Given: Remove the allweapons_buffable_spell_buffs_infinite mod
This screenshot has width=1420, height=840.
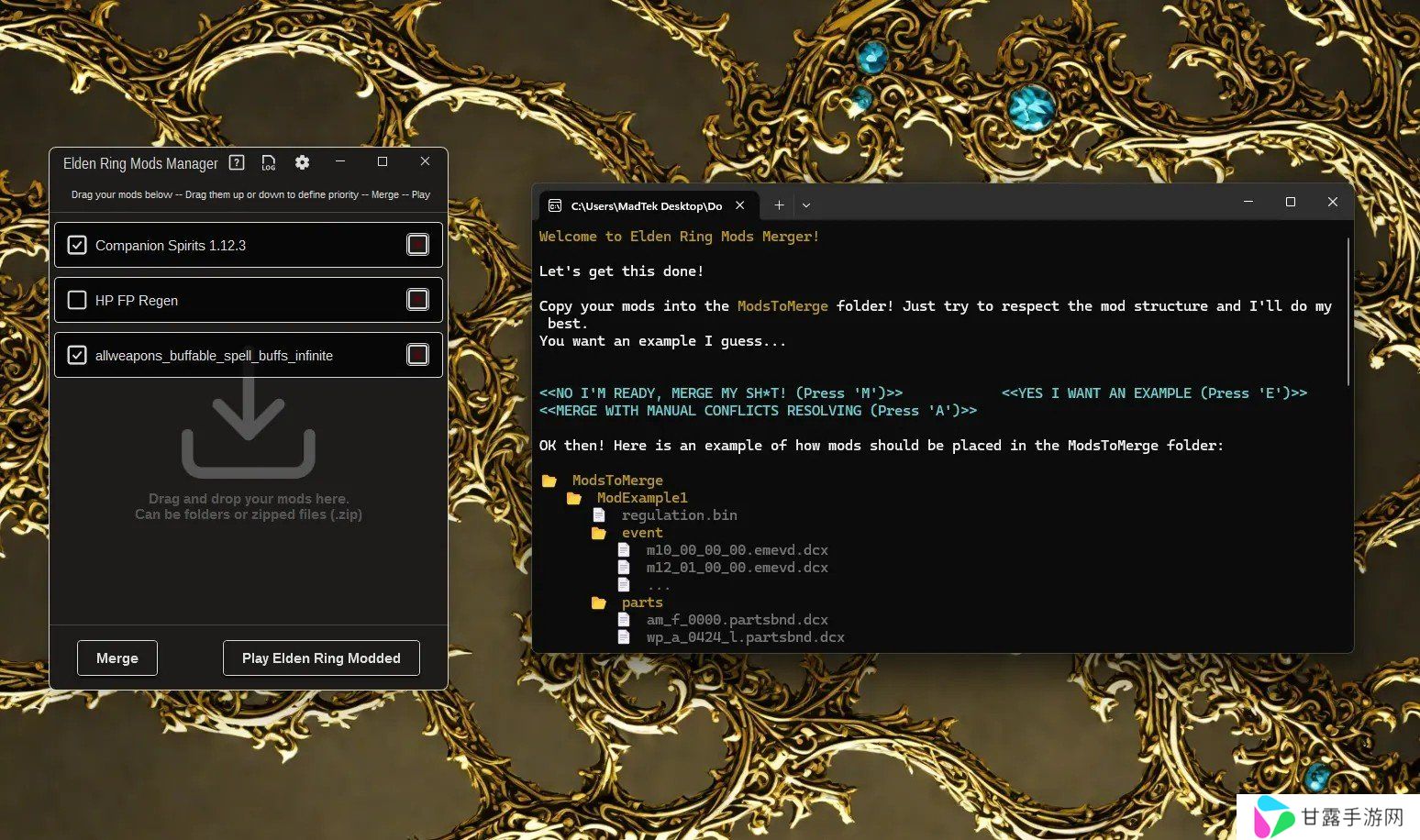Looking at the screenshot, I should [x=417, y=355].
